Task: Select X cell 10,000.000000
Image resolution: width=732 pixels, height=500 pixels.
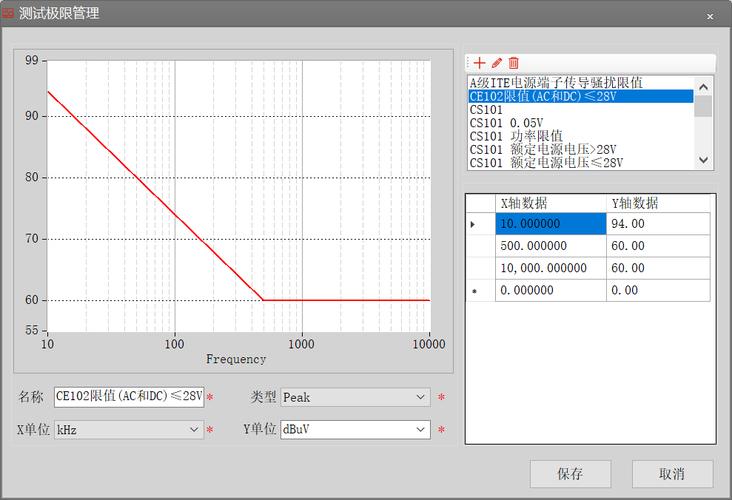Action: click(551, 268)
